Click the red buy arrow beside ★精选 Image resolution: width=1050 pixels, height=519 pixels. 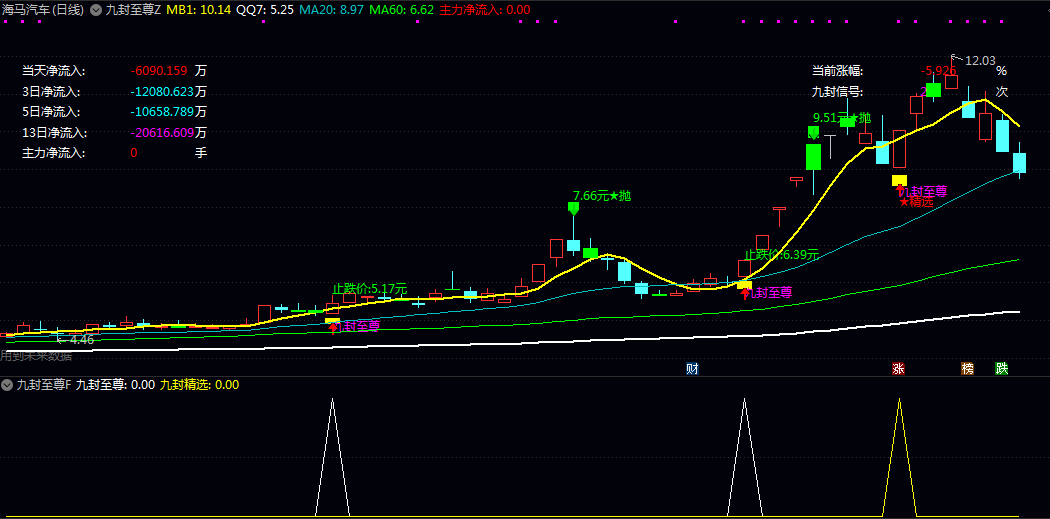click(x=899, y=191)
